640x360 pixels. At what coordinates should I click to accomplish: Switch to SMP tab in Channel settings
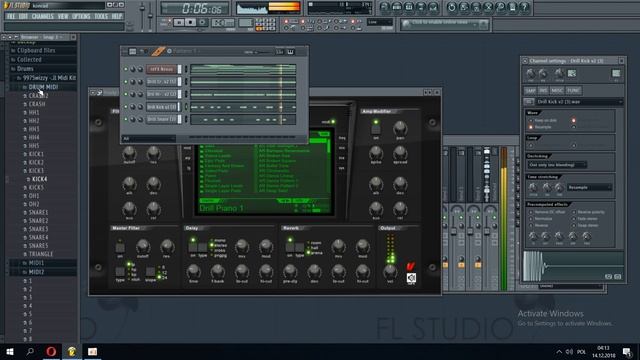click(x=530, y=91)
